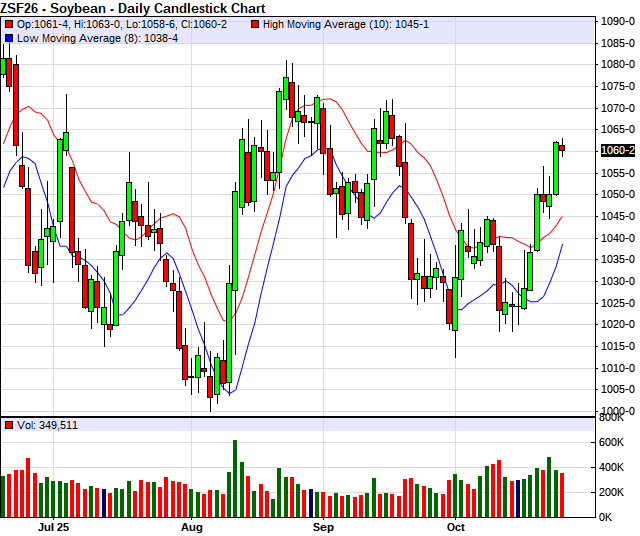Select the 1060-2 current price tag
640x536 pixels.
click(617, 150)
